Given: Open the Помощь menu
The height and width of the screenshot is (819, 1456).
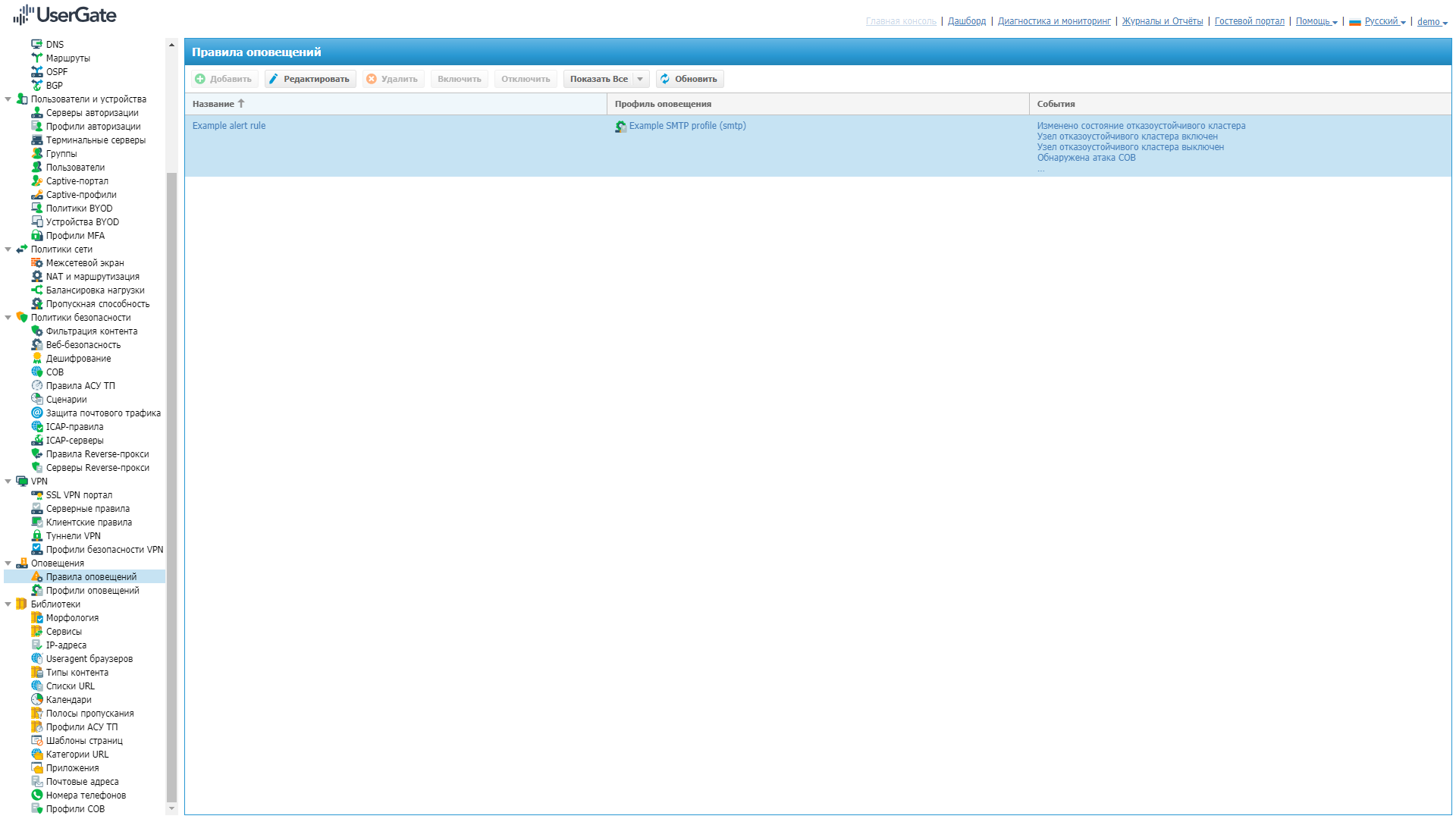Looking at the screenshot, I should (x=1316, y=21).
